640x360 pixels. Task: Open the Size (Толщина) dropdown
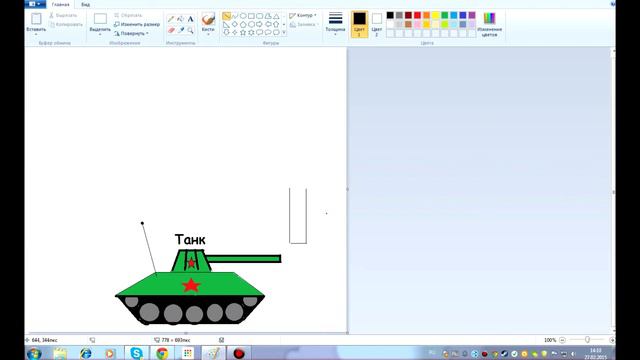click(335, 24)
